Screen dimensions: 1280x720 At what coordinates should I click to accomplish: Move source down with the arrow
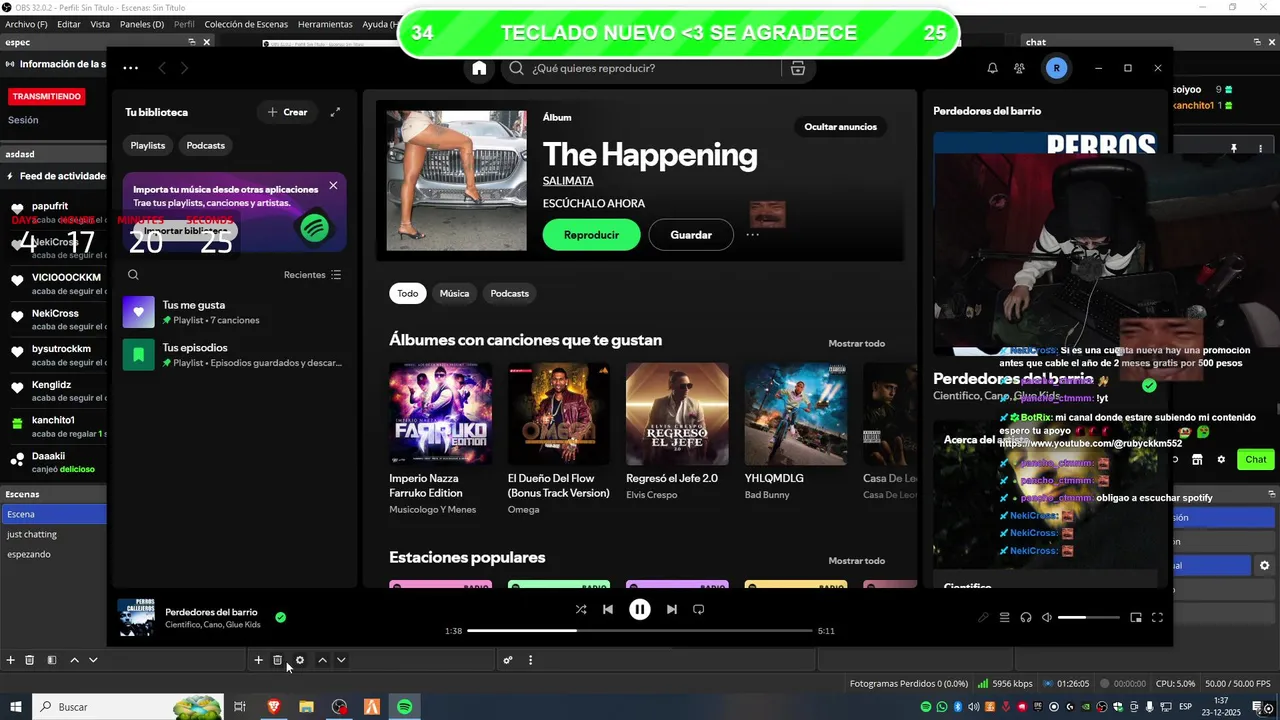[x=341, y=660]
